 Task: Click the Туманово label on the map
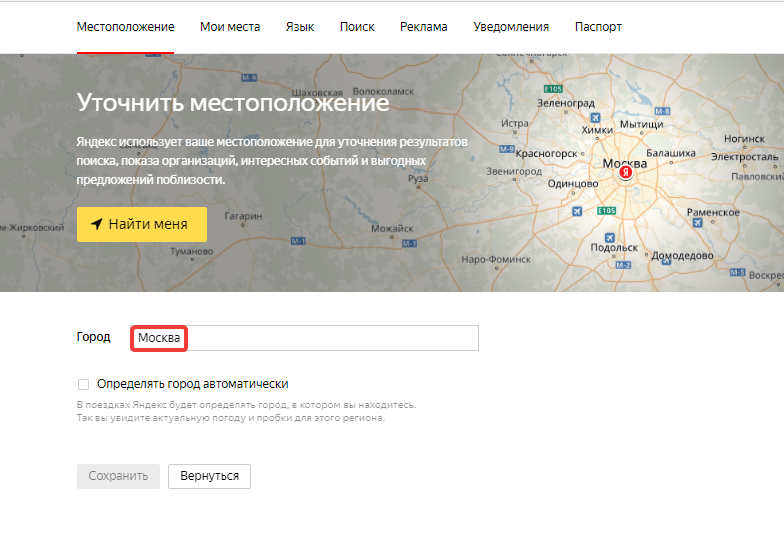coord(192,251)
